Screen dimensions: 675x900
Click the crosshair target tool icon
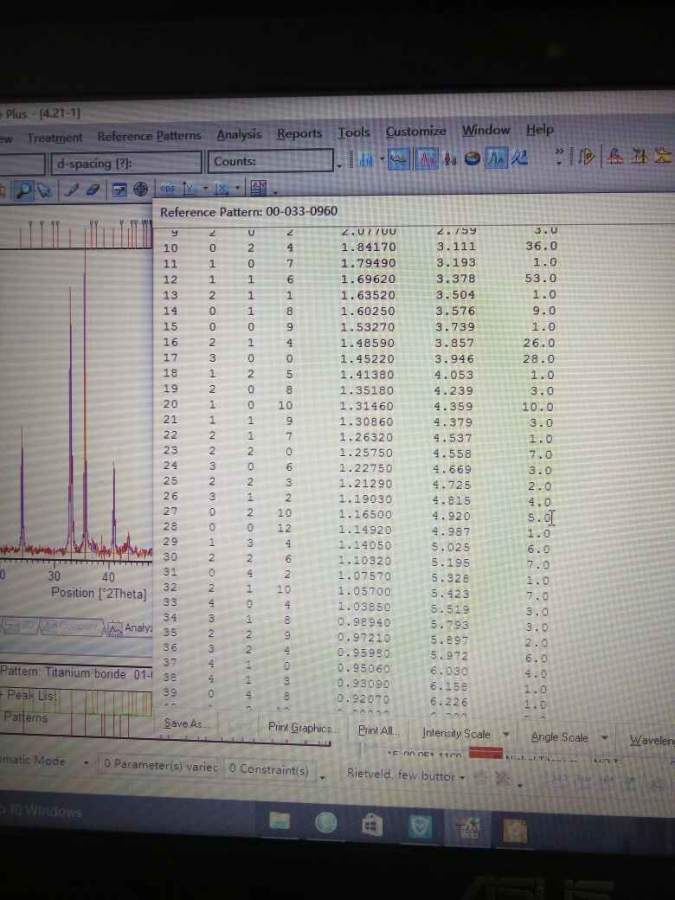[141, 189]
